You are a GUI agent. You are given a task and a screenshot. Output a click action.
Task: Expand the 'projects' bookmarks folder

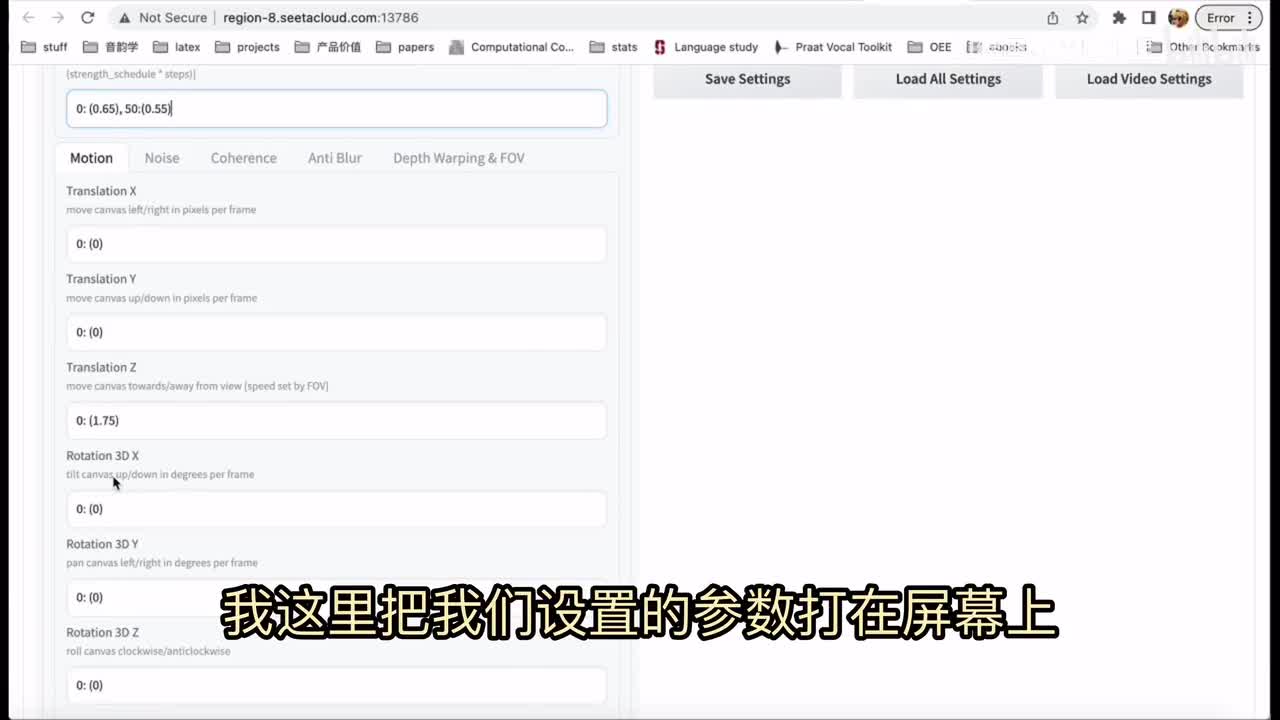(247, 47)
